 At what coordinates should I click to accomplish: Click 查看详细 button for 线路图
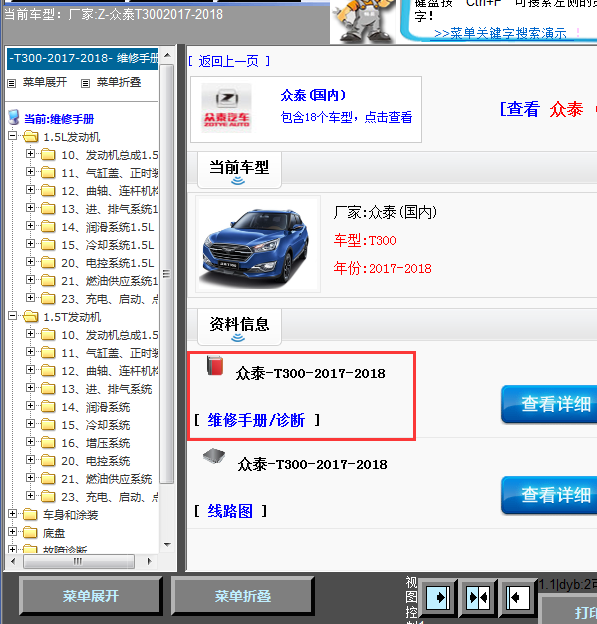coord(549,495)
